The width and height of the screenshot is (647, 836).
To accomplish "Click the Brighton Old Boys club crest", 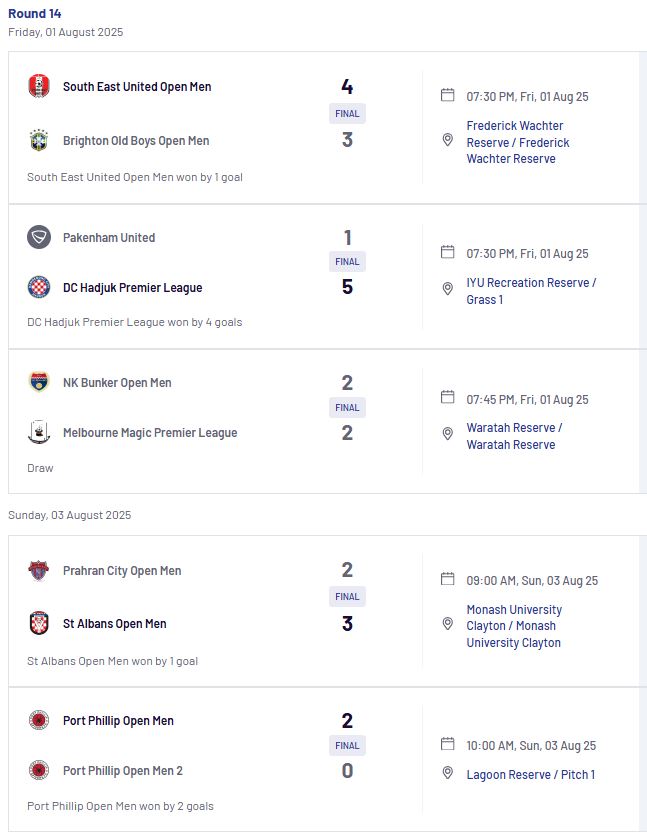I will 39,140.
